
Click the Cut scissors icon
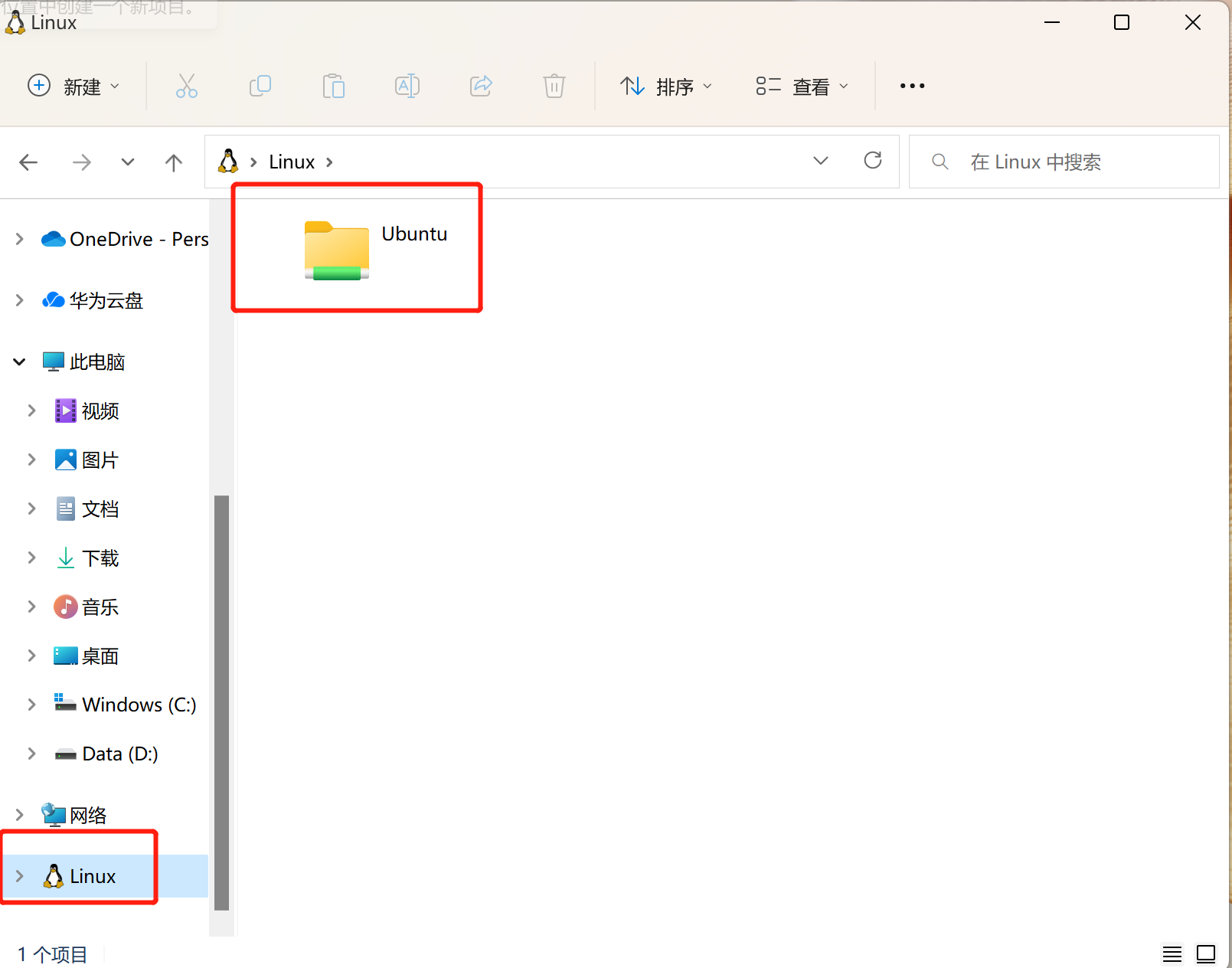[x=187, y=86]
